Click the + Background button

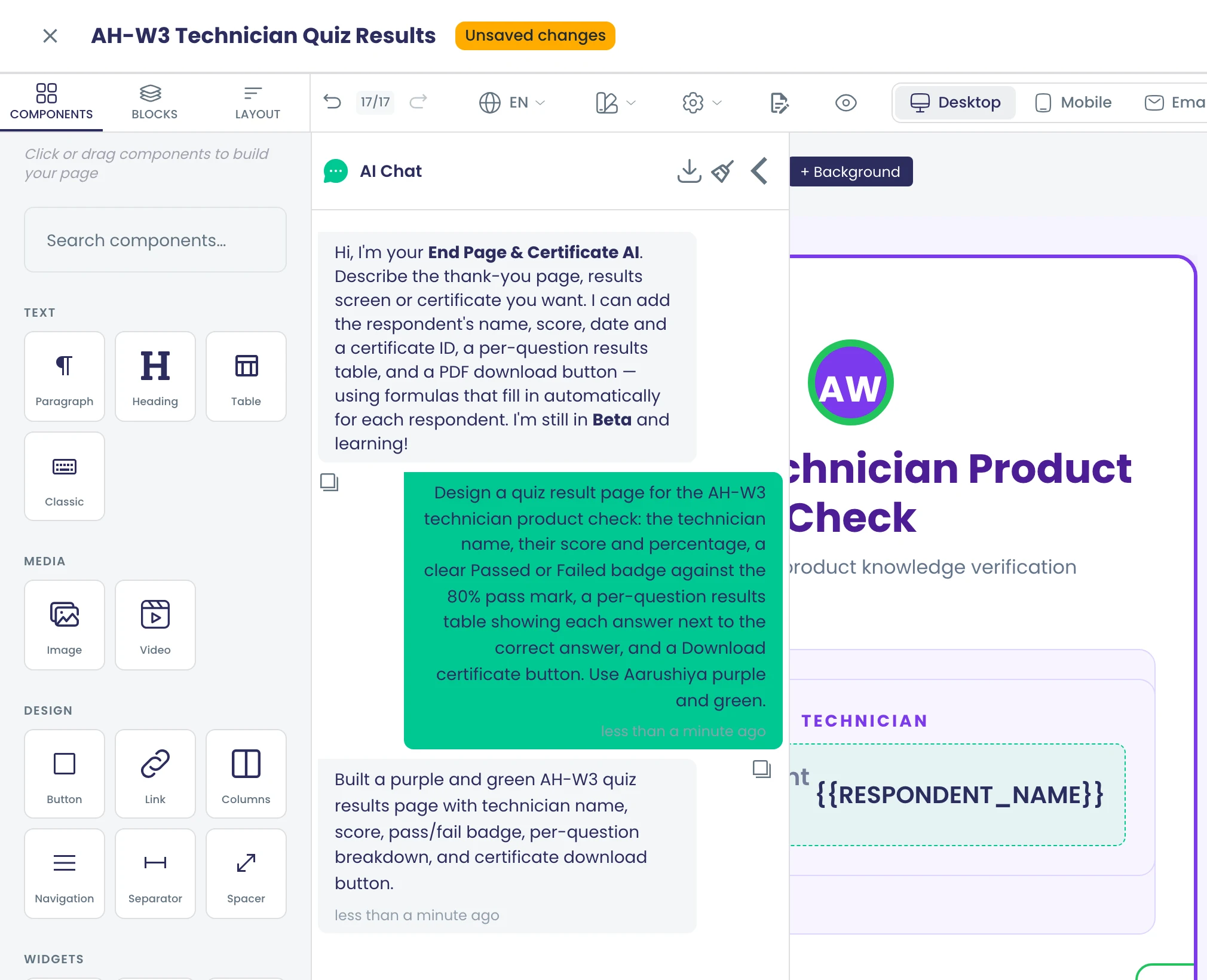pos(850,171)
